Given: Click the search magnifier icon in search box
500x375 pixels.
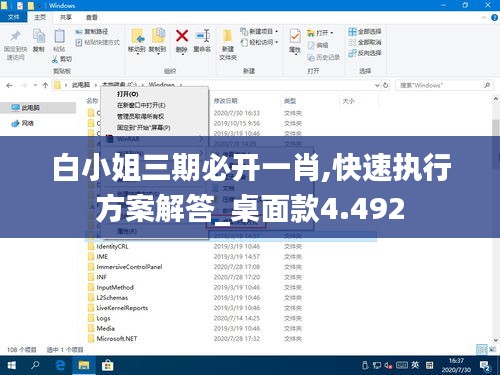Looking at the screenshot, I should 487,85.
